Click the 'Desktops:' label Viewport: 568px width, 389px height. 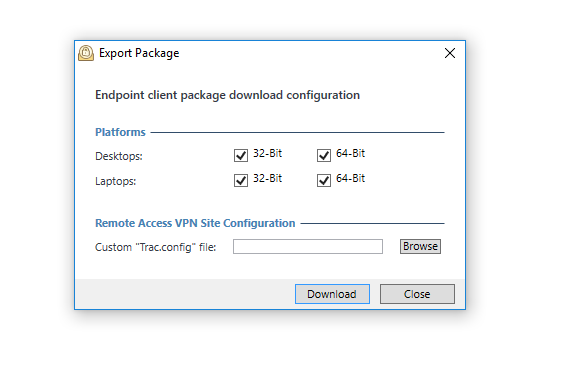pos(119,156)
